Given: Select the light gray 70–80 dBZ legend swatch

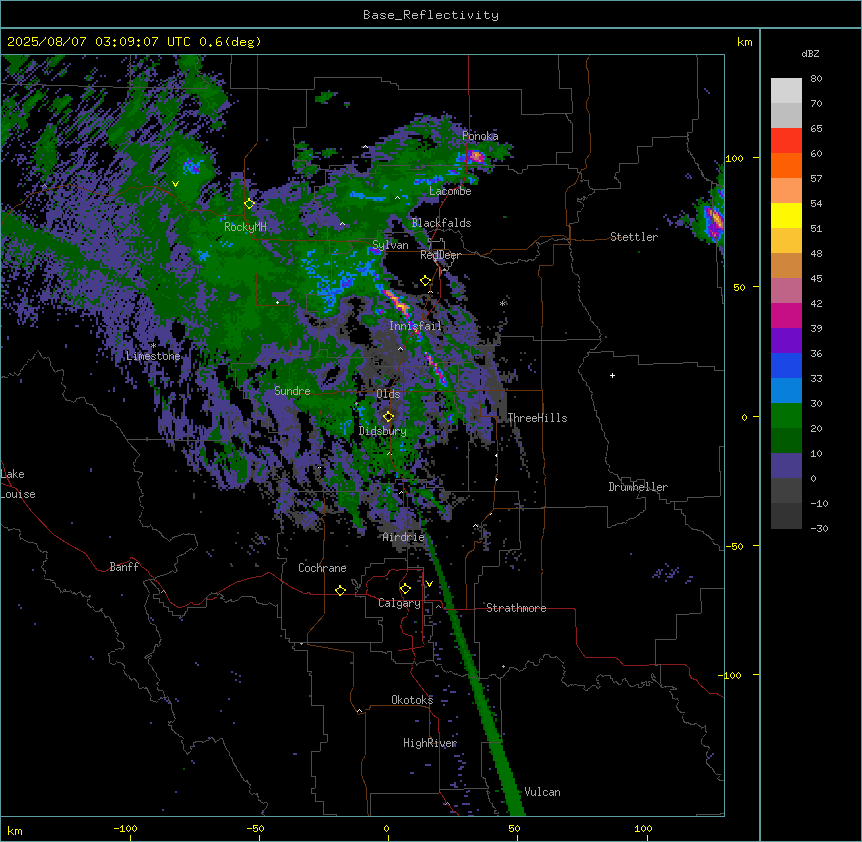Looking at the screenshot, I should point(786,91).
